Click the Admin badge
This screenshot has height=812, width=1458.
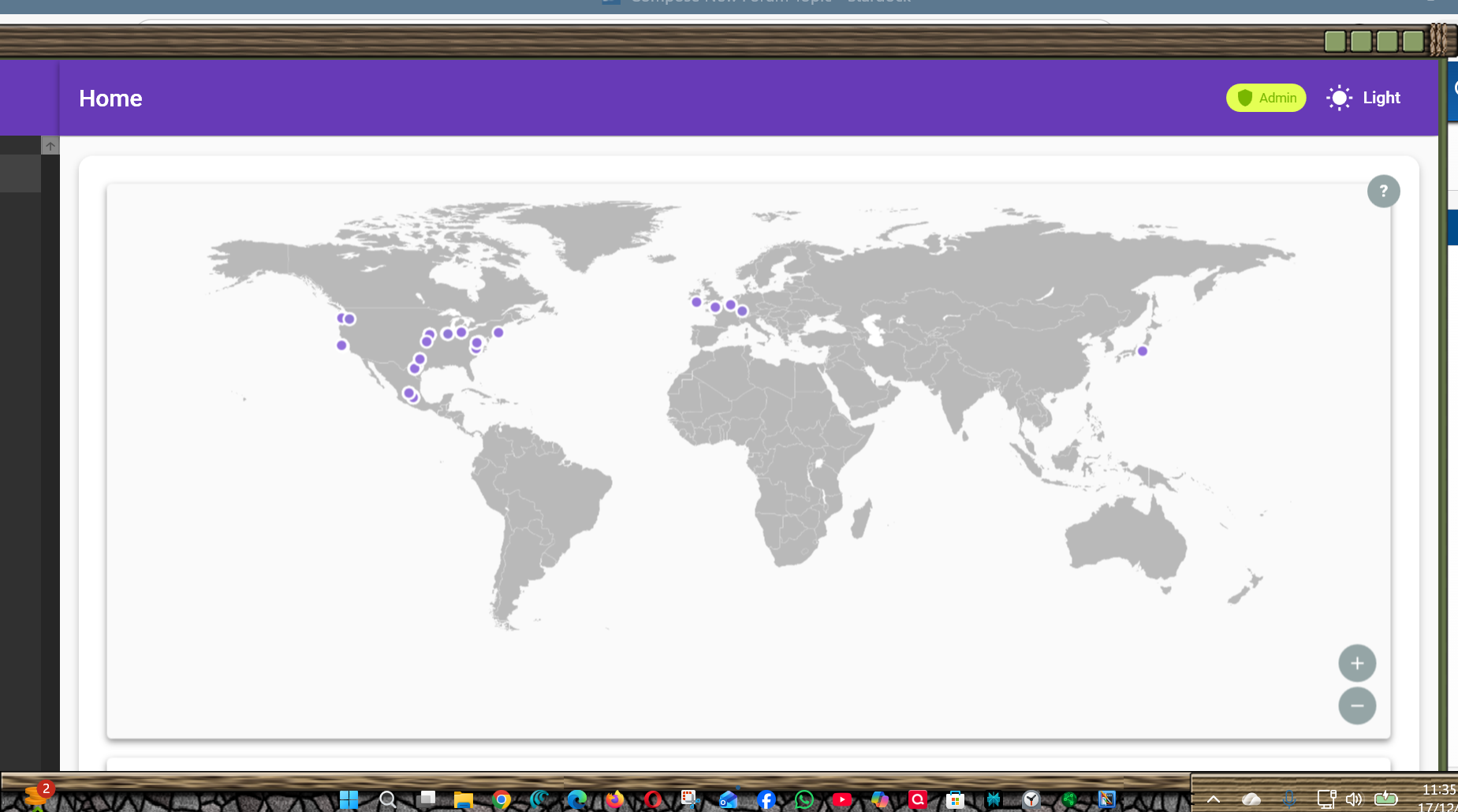(1266, 98)
